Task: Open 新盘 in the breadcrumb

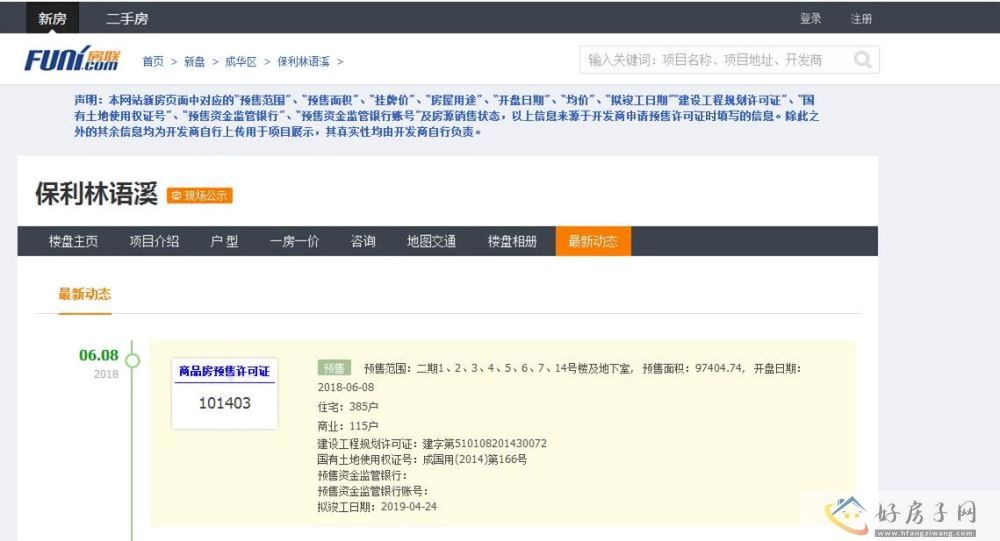Action: click(195, 61)
